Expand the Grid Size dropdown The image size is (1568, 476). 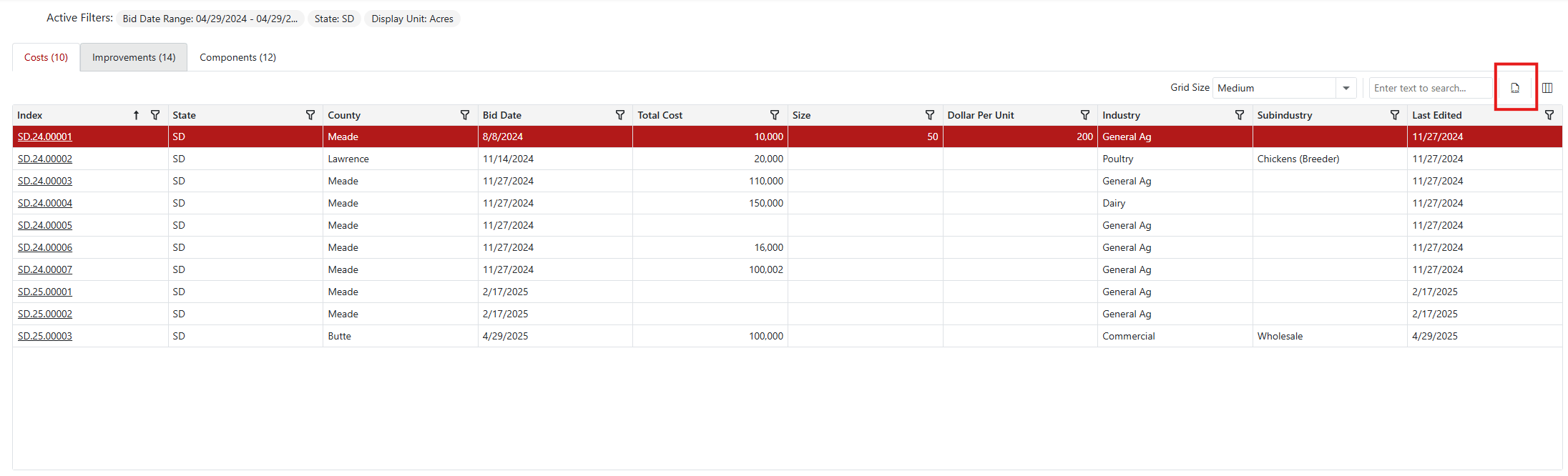(x=1346, y=88)
